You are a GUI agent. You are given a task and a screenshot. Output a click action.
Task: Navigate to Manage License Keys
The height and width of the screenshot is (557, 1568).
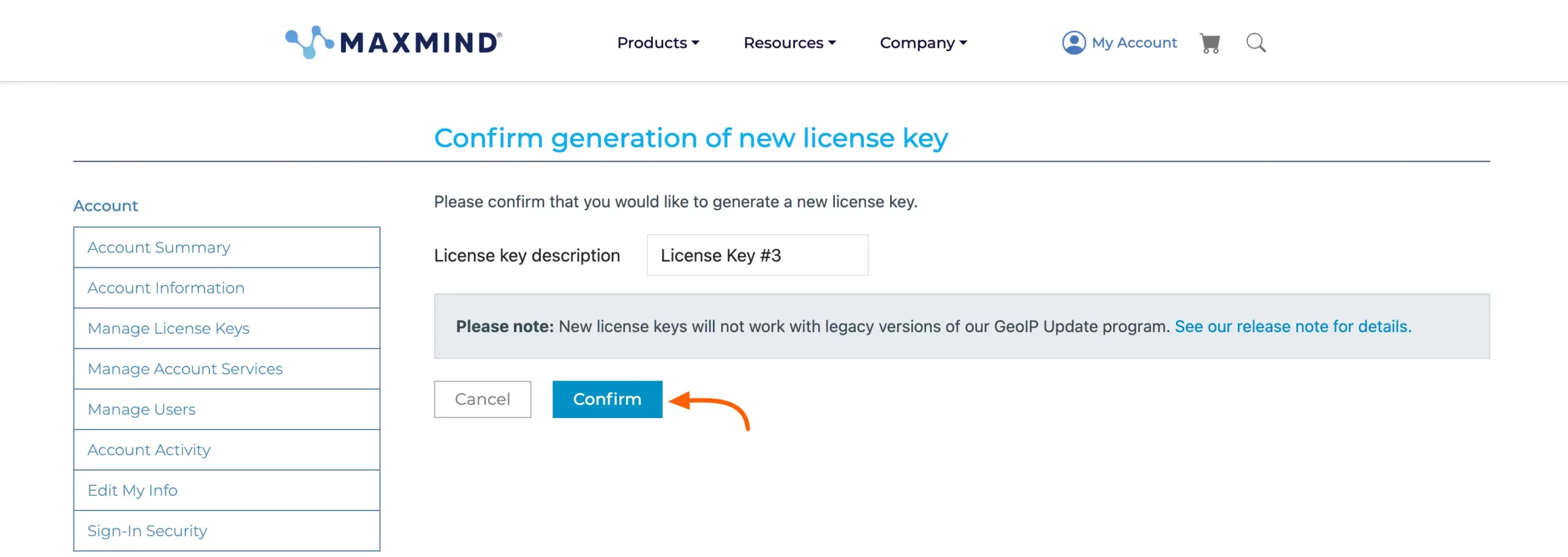point(168,328)
